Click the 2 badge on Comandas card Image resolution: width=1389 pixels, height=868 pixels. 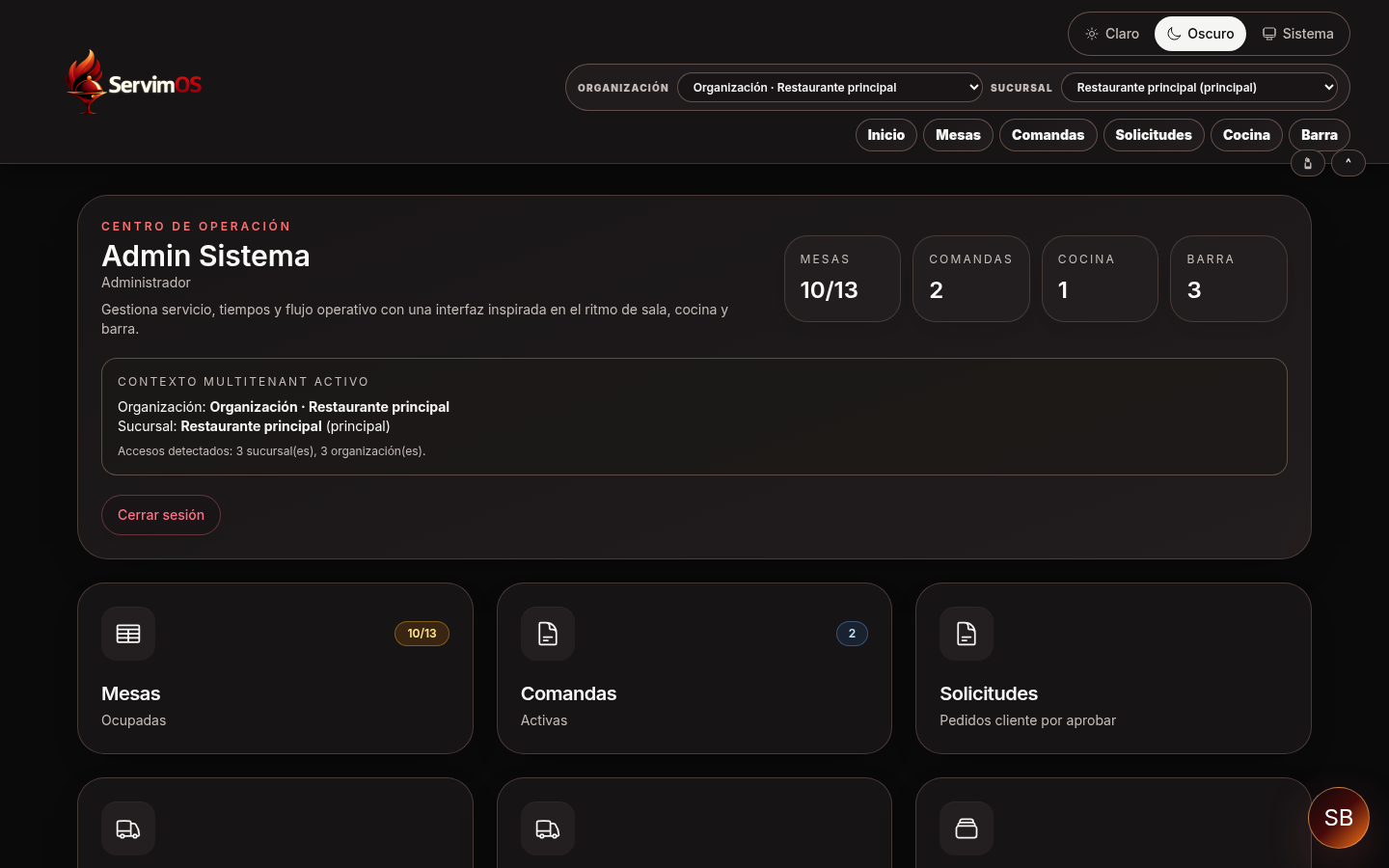point(852,634)
